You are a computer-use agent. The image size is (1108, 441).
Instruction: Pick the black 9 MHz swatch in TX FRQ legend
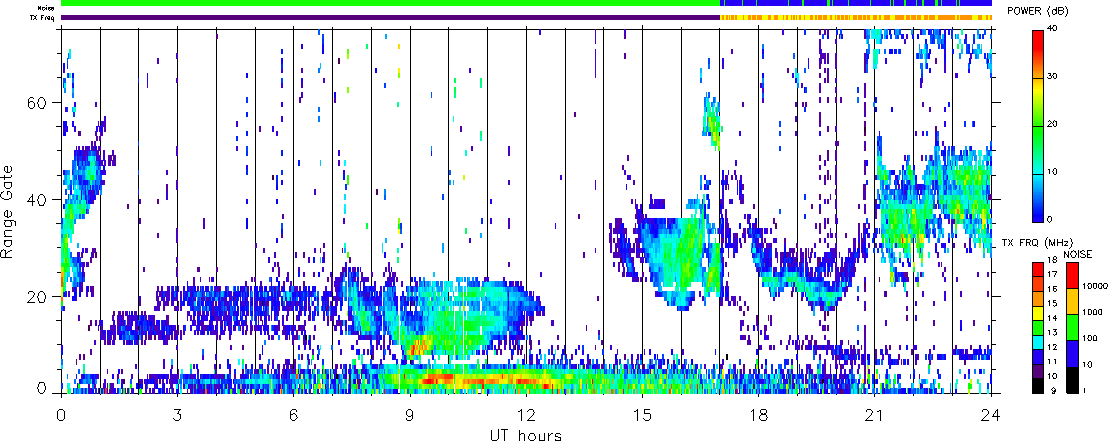[x=1038, y=385]
